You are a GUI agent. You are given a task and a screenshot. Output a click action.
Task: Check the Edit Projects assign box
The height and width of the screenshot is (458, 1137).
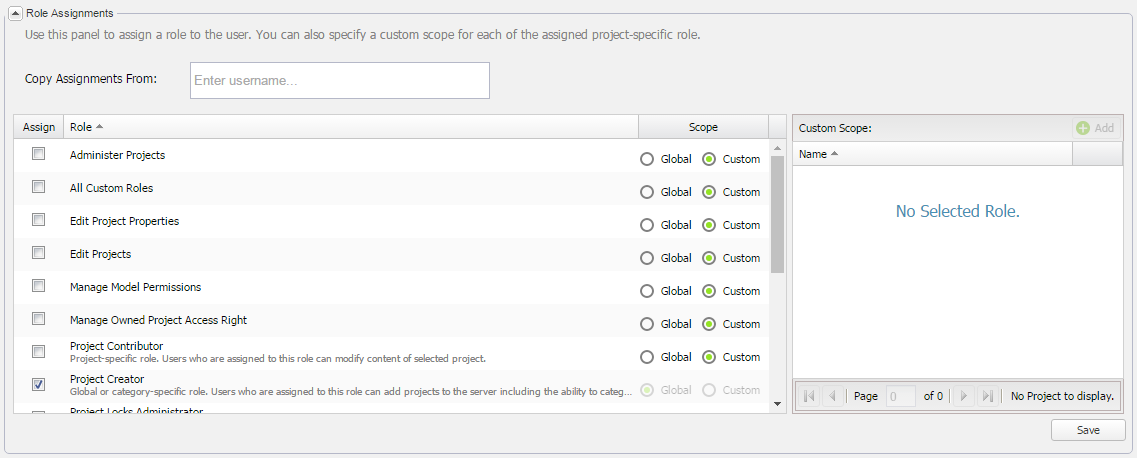pyautogui.click(x=39, y=253)
